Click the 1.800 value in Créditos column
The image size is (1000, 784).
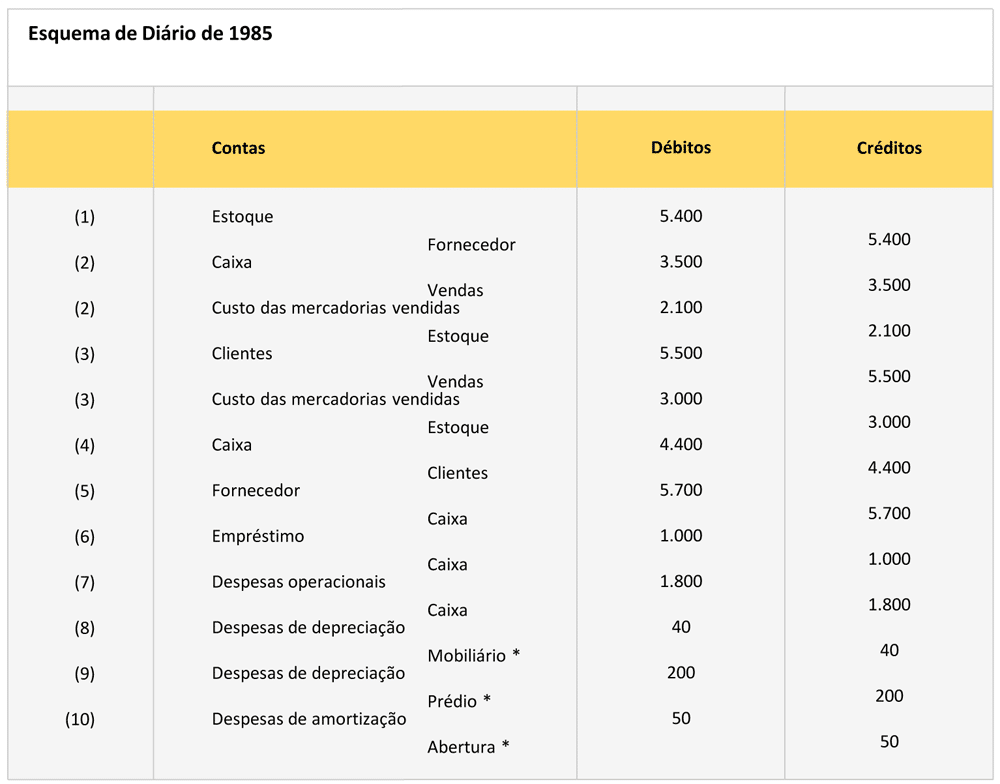click(888, 605)
